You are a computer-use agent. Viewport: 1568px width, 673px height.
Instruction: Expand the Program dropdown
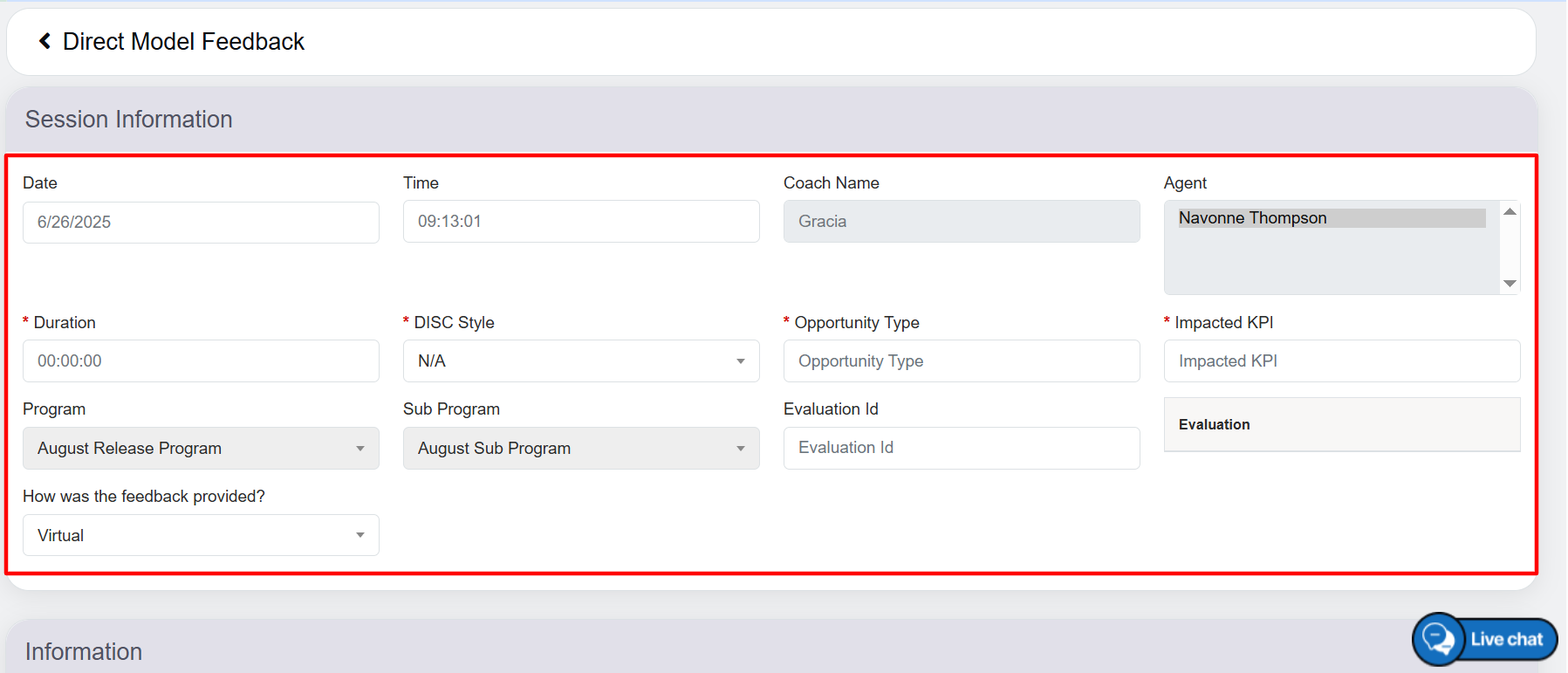coord(201,449)
